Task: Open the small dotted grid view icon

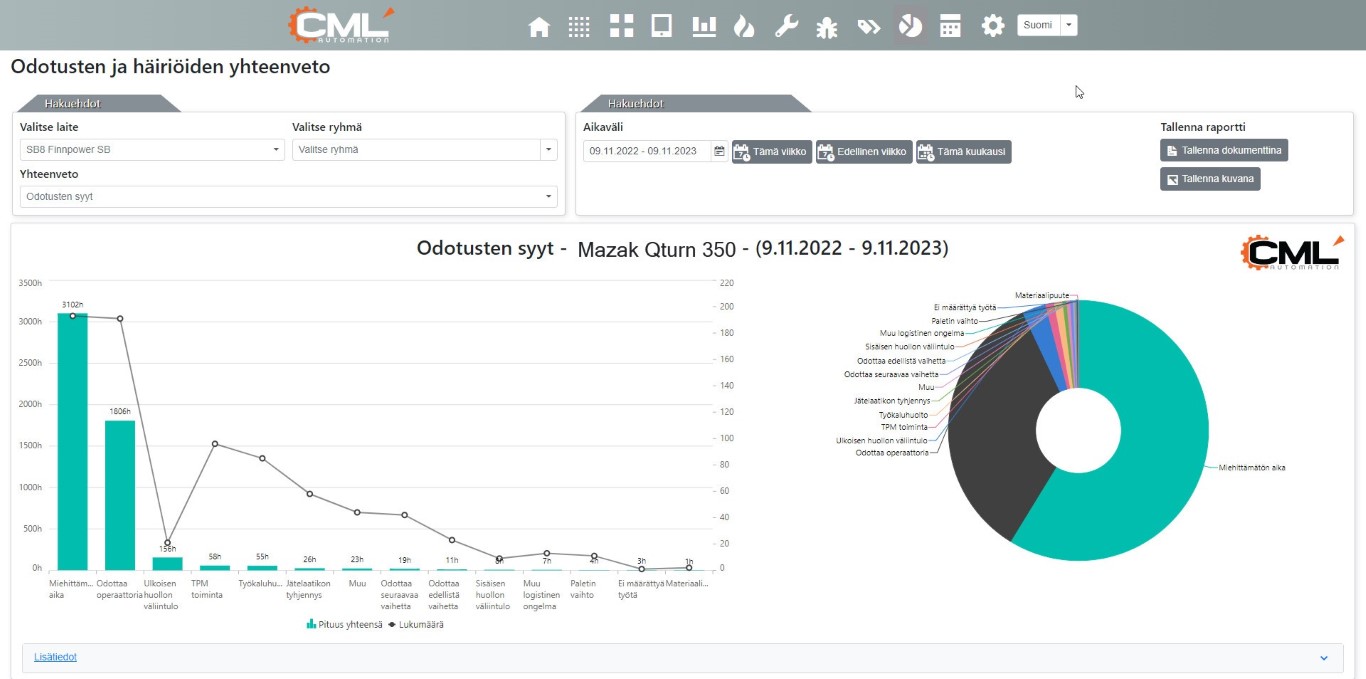Action: pyautogui.click(x=579, y=27)
